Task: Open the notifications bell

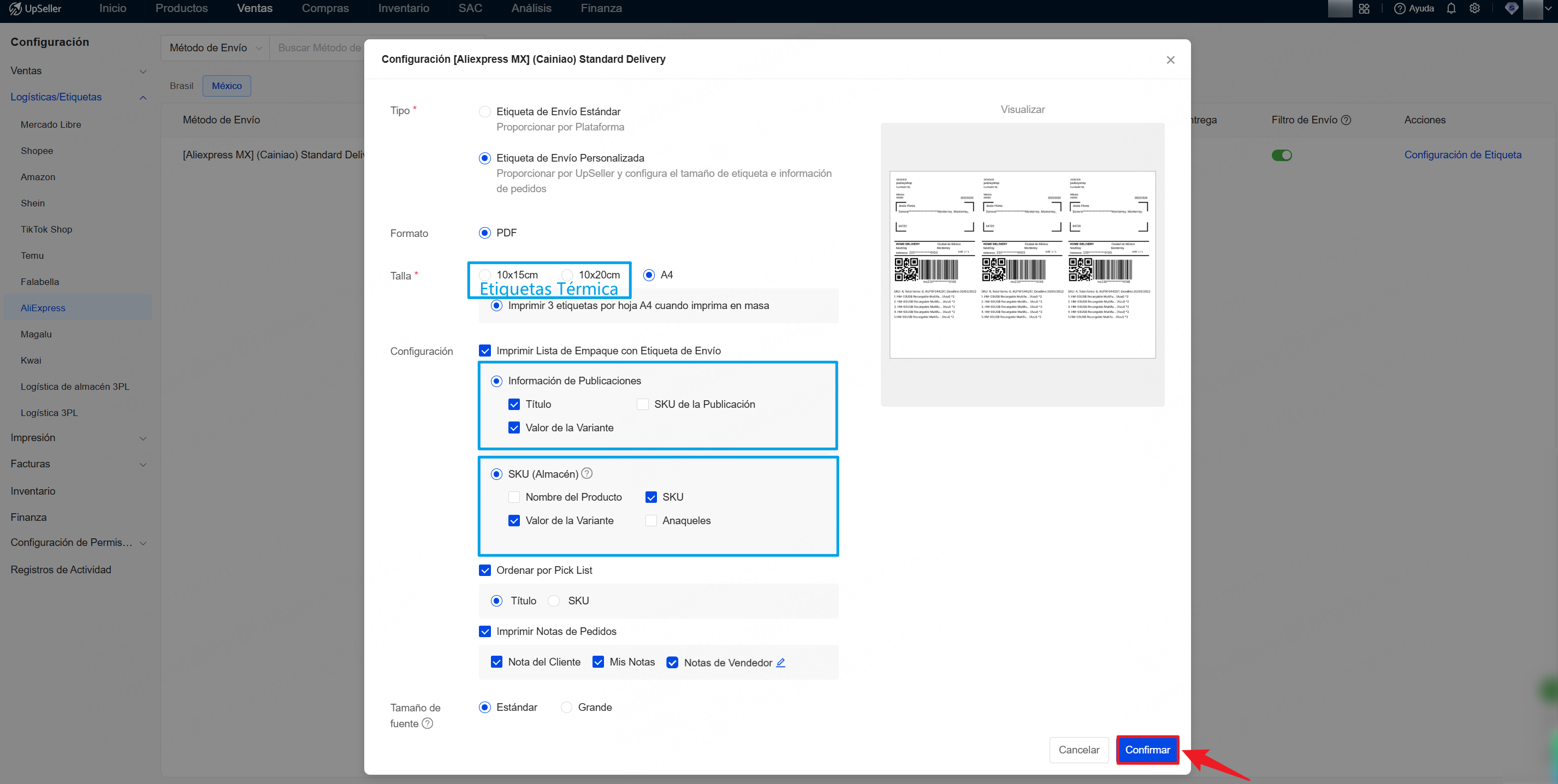Action: click(x=1451, y=9)
